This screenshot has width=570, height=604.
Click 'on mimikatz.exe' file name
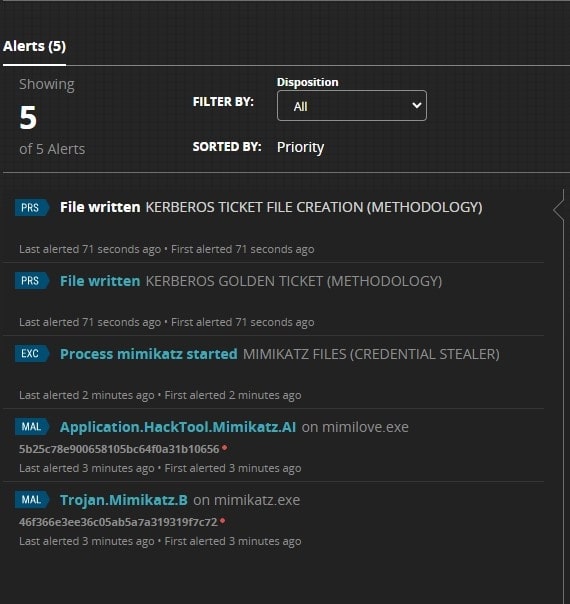pyautogui.click(x=246, y=500)
